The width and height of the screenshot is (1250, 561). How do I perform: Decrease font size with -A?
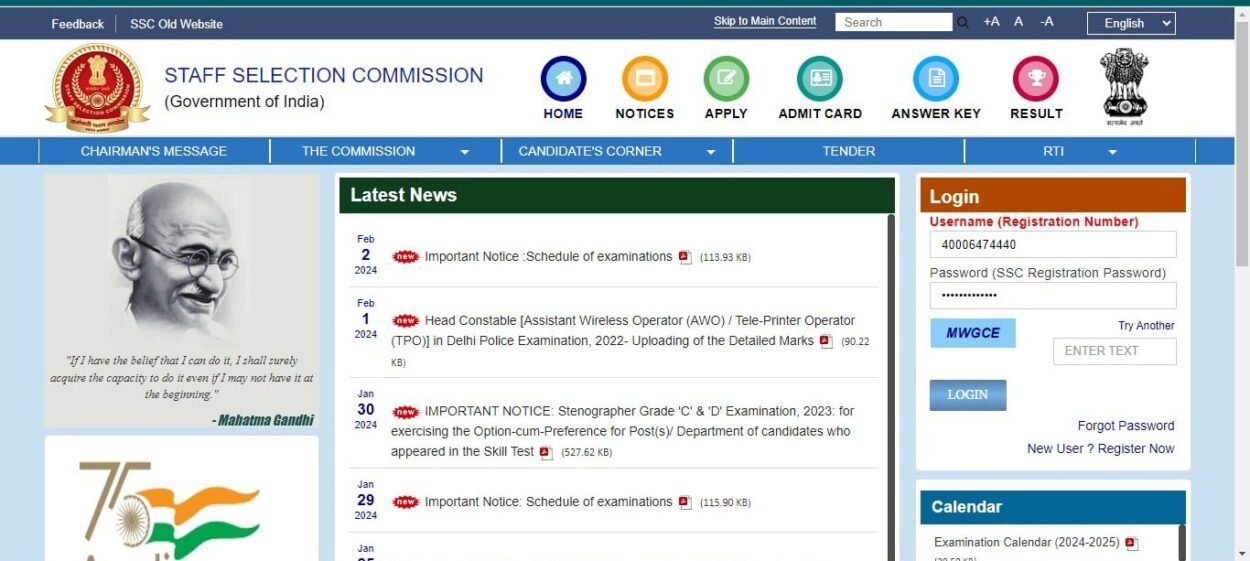pyautogui.click(x=1047, y=21)
